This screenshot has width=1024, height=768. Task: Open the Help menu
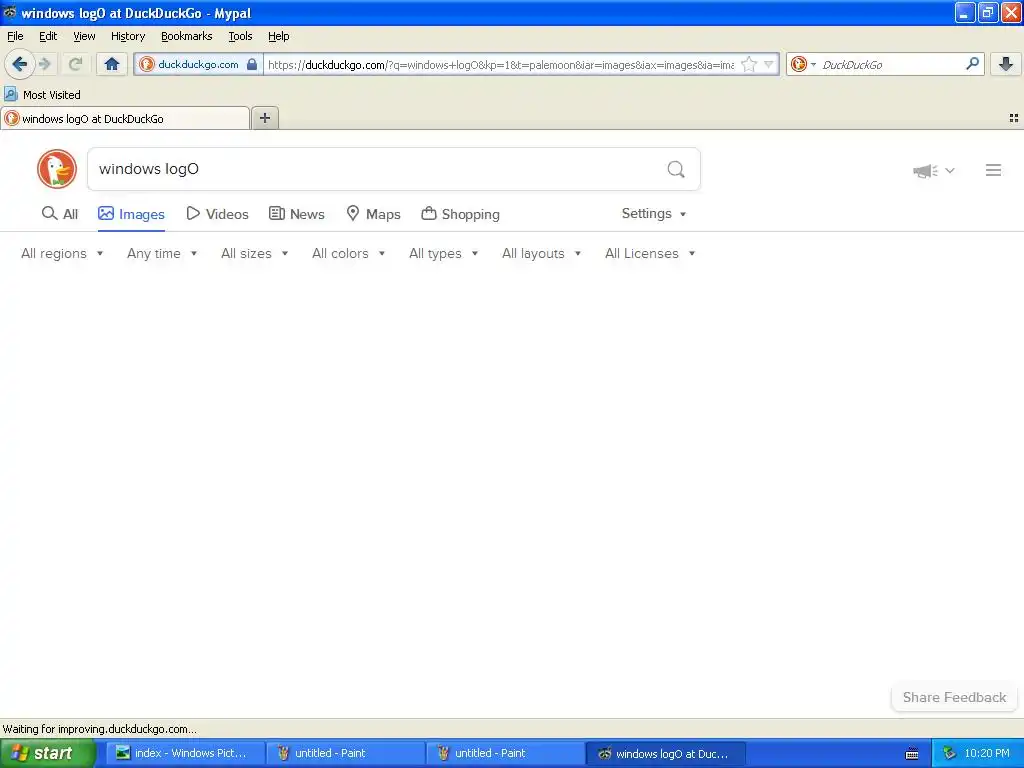click(x=278, y=36)
